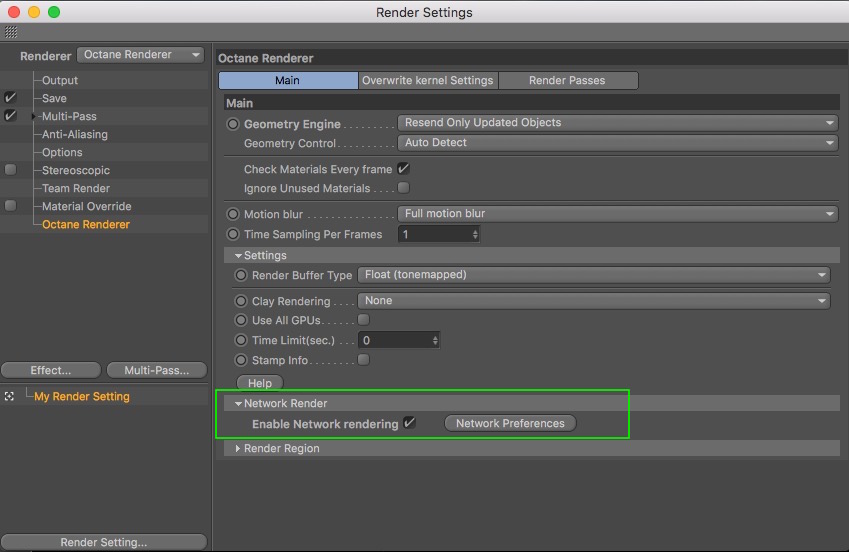Screen dimensions: 849x552
Task: Select Save in the settings tree
Action: point(54,98)
